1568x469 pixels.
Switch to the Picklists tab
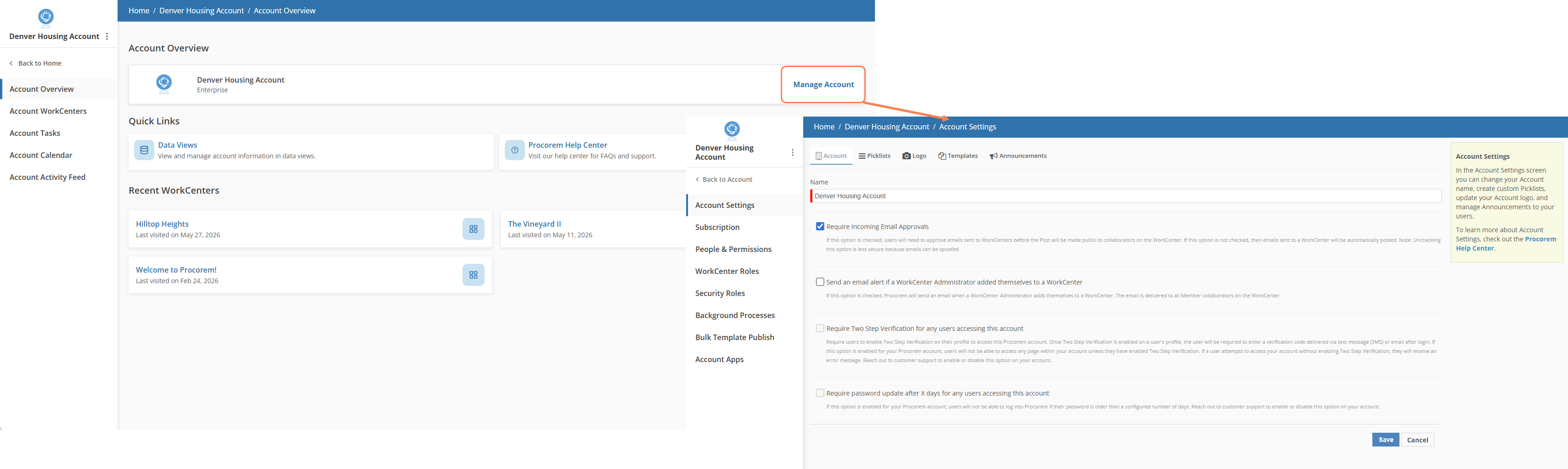(x=874, y=156)
